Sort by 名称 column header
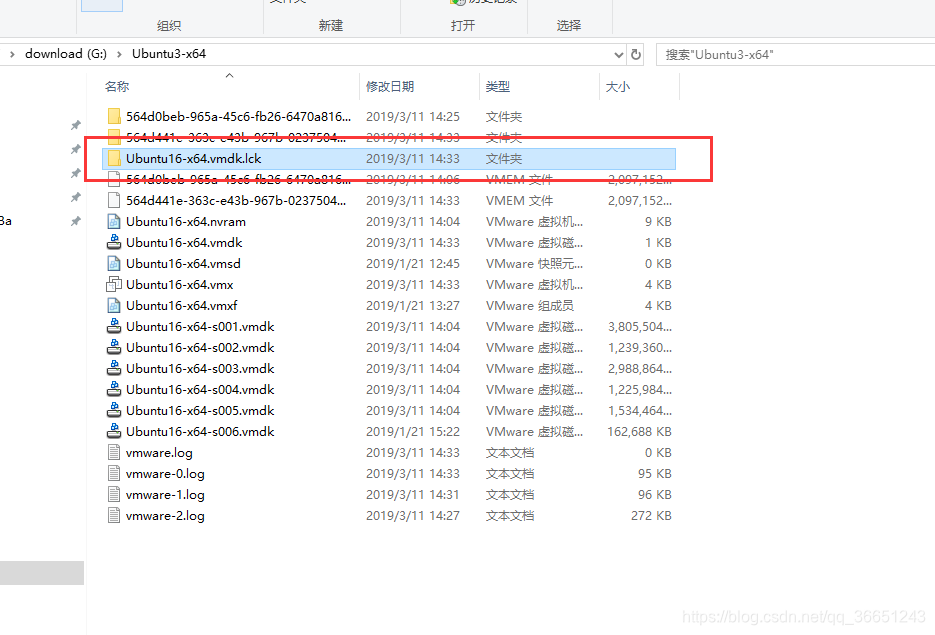The height and width of the screenshot is (635, 935). [117, 86]
